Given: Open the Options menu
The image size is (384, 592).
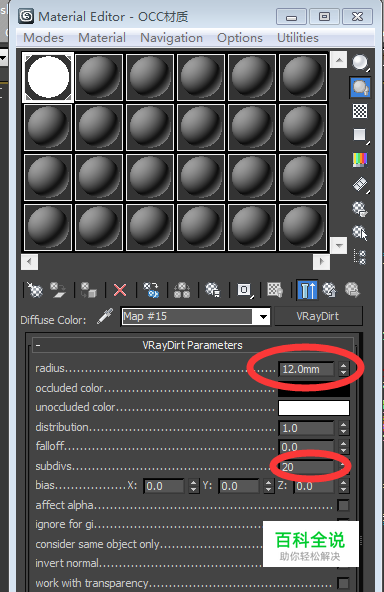Looking at the screenshot, I should click(240, 38).
